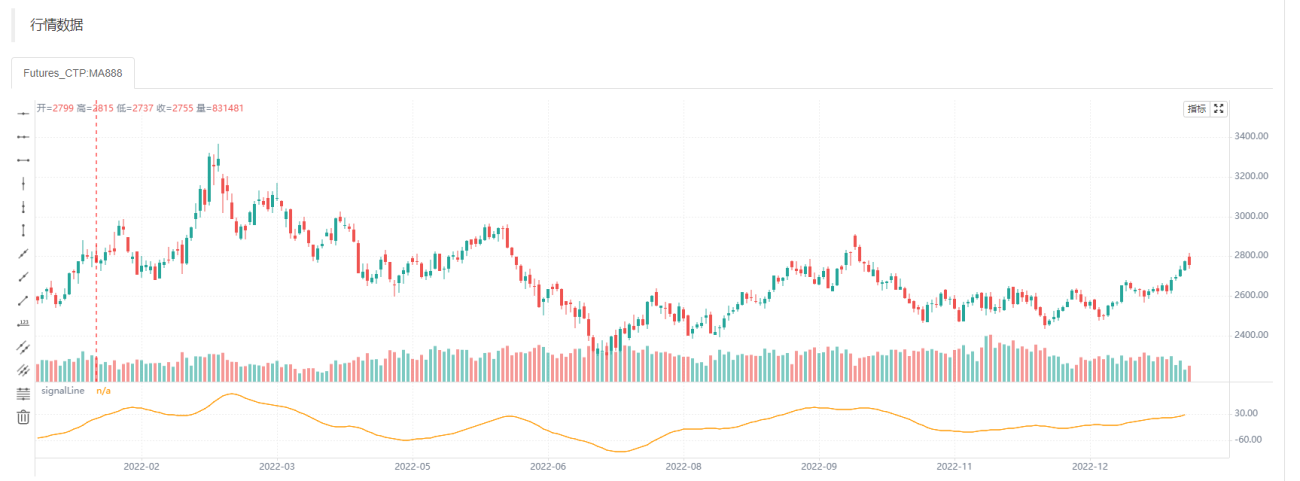Click the 2022-02 date axis label
The image size is (1300, 481).
point(141,466)
